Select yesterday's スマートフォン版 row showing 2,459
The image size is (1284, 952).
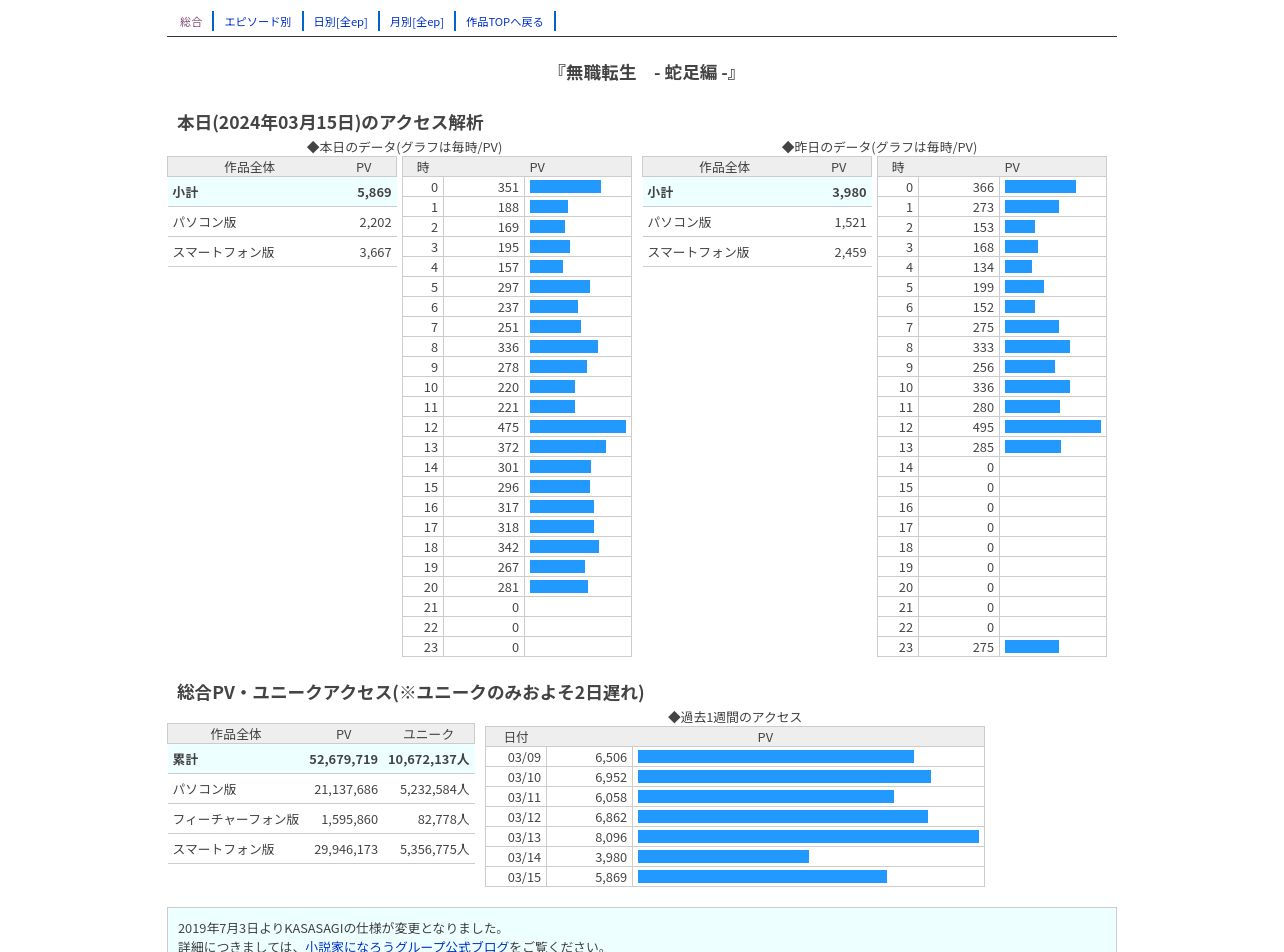757,252
